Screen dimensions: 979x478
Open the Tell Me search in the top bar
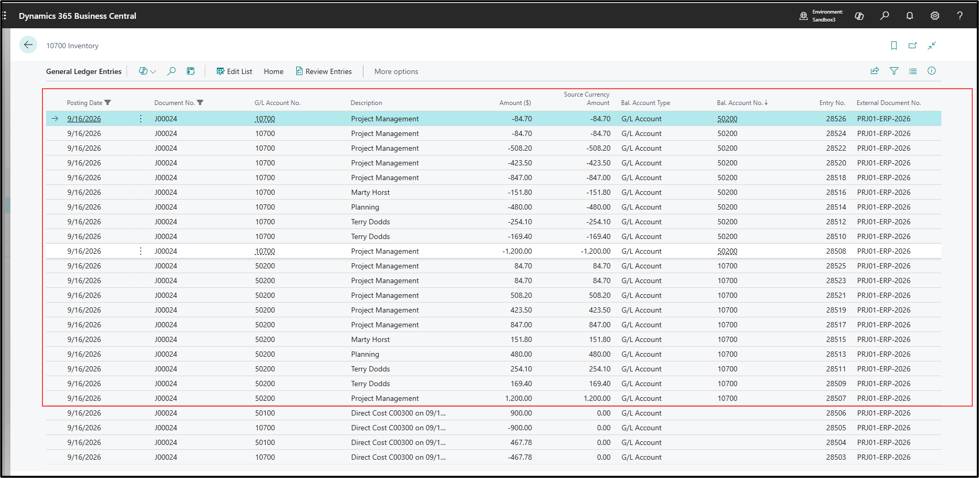pos(884,16)
